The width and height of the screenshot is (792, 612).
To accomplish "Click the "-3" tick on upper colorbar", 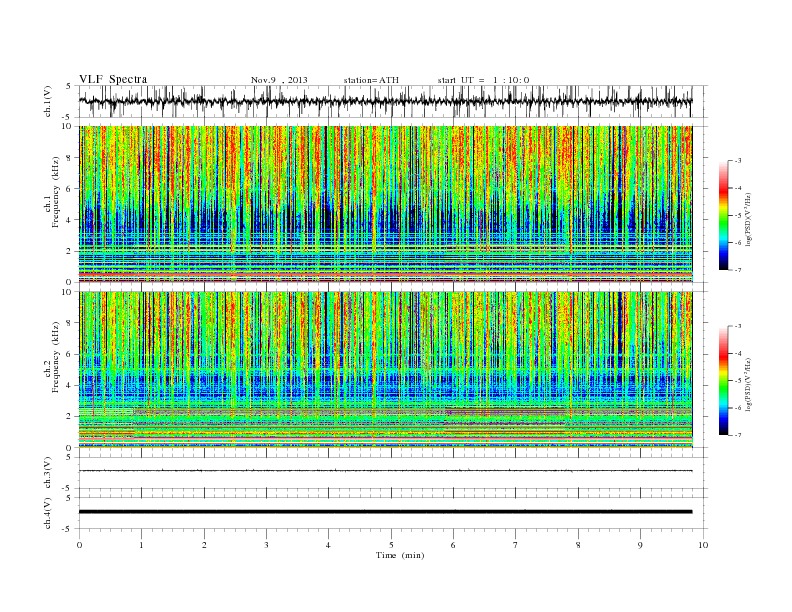I will click(x=738, y=161).
